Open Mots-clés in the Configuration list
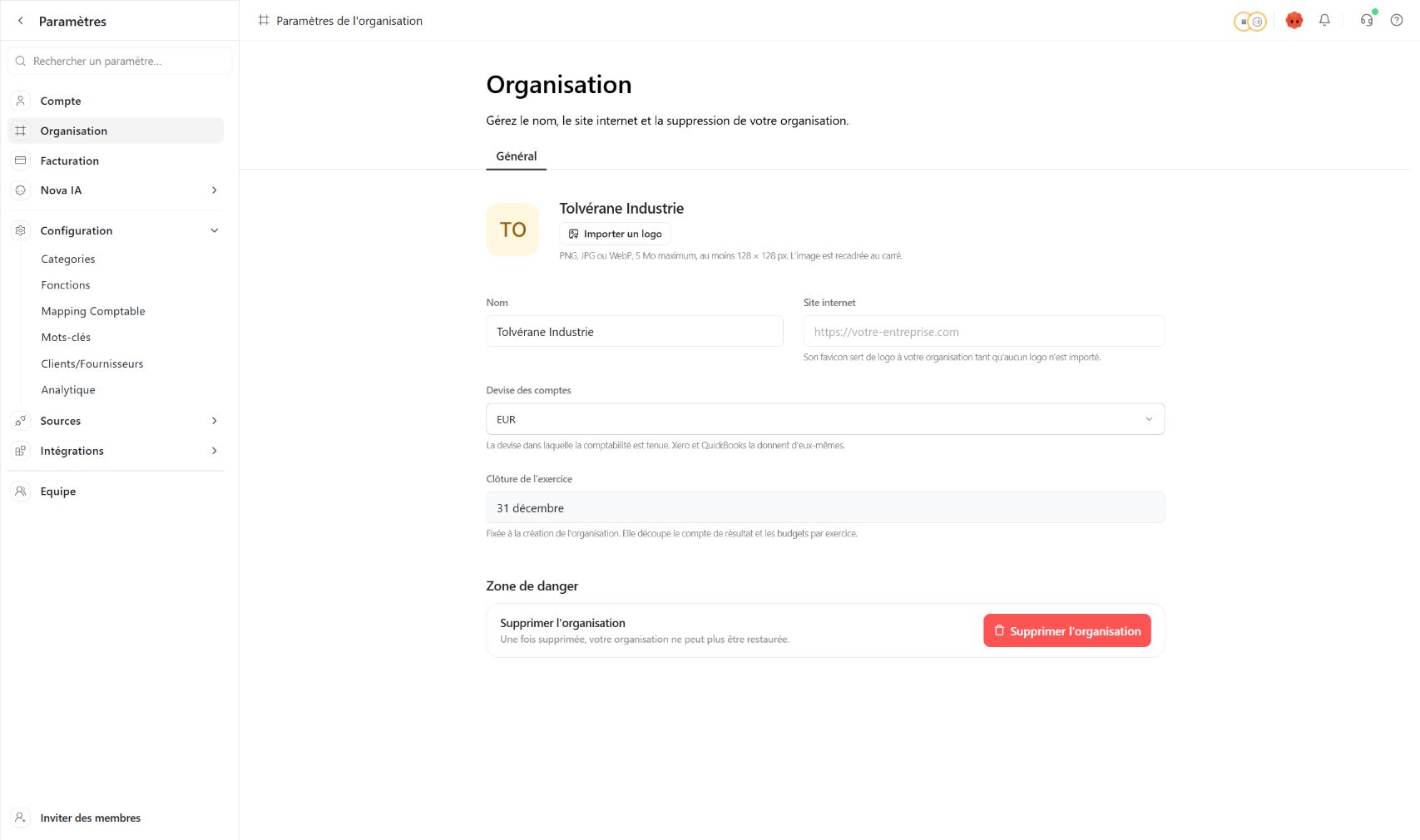1420x840 pixels. click(66, 337)
